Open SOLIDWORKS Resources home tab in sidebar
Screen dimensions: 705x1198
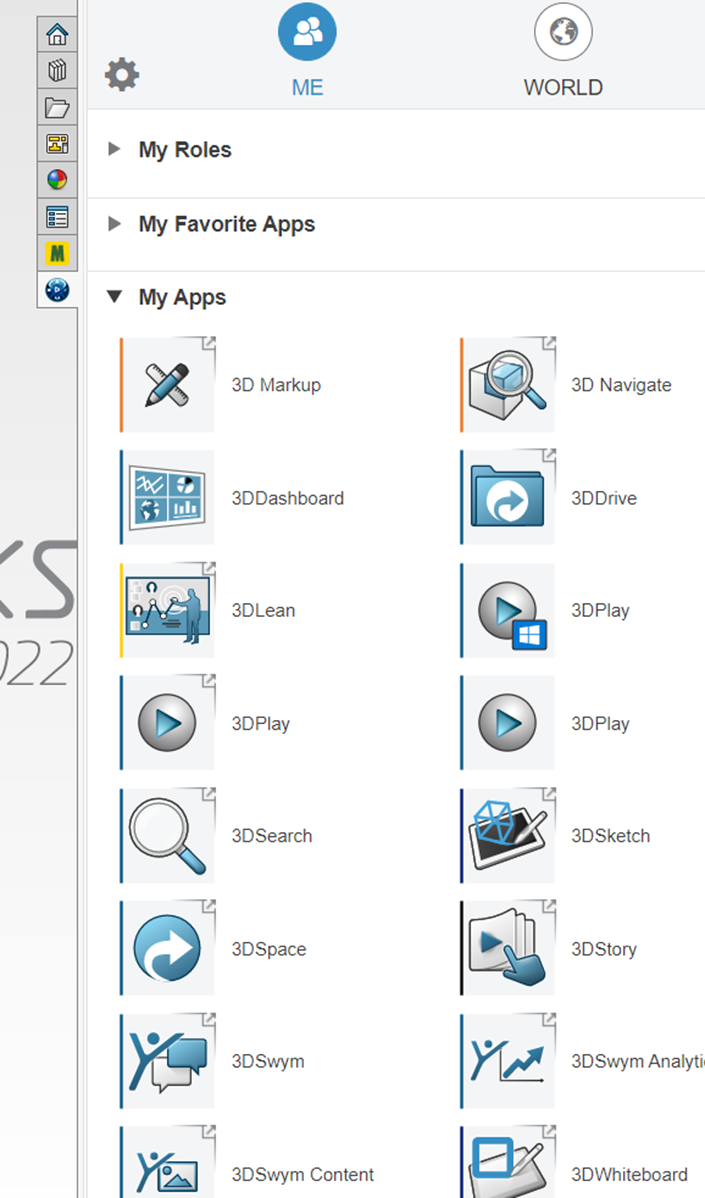coord(57,34)
